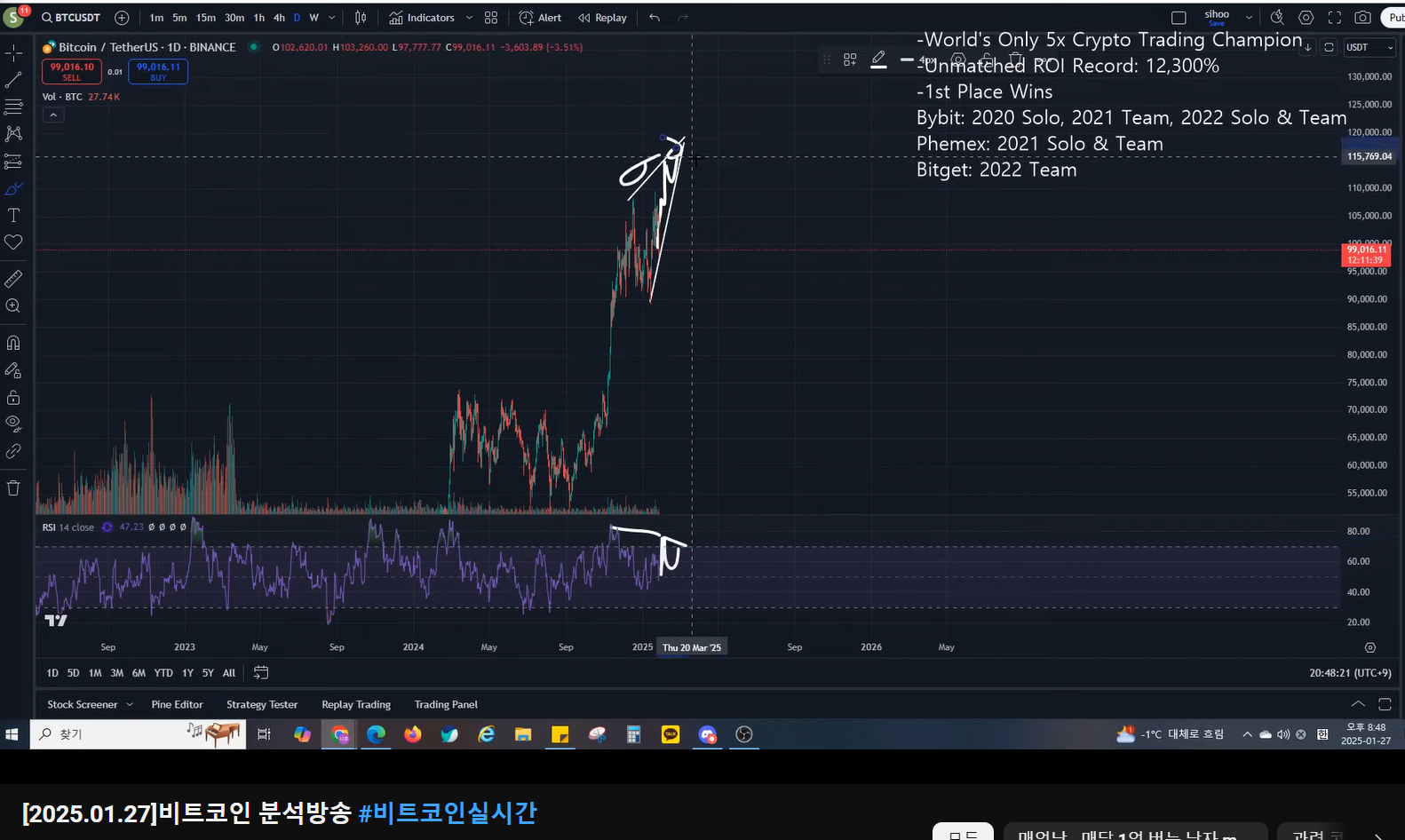The height and width of the screenshot is (840, 1405).
Task: Open drawing templates in floating toolbar
Action: tap(850, 59)
